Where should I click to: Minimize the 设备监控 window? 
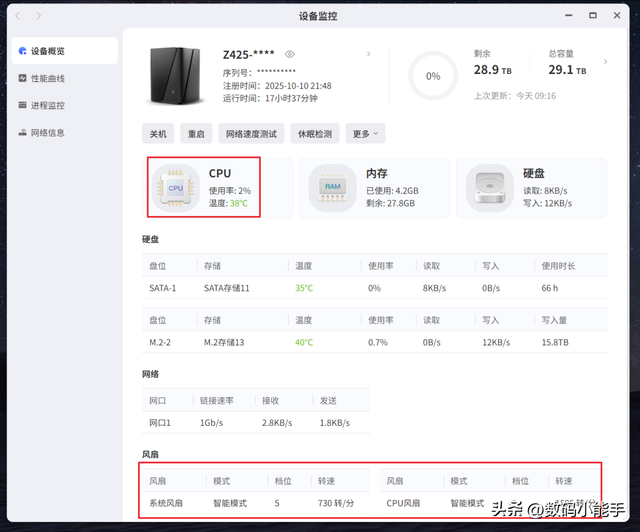click(x=569, y=16)
